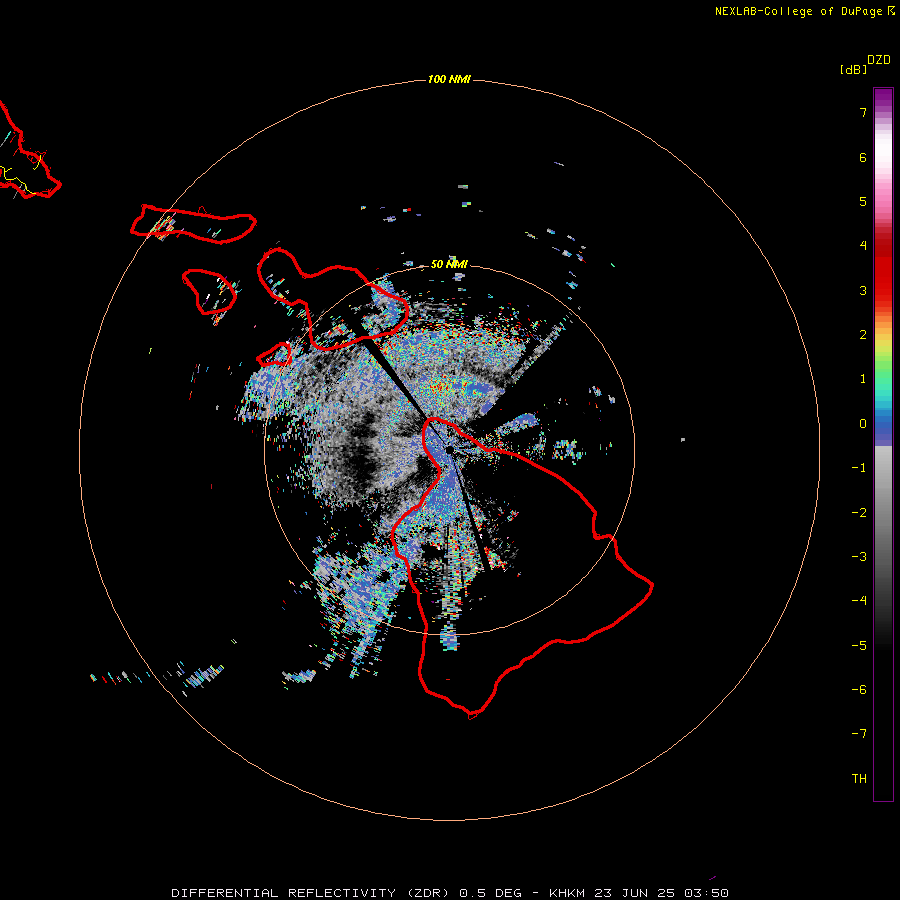Viewport: 900px width, 900px height.
Task: Click the 3 dB scale label
Action: pos(863,290)
